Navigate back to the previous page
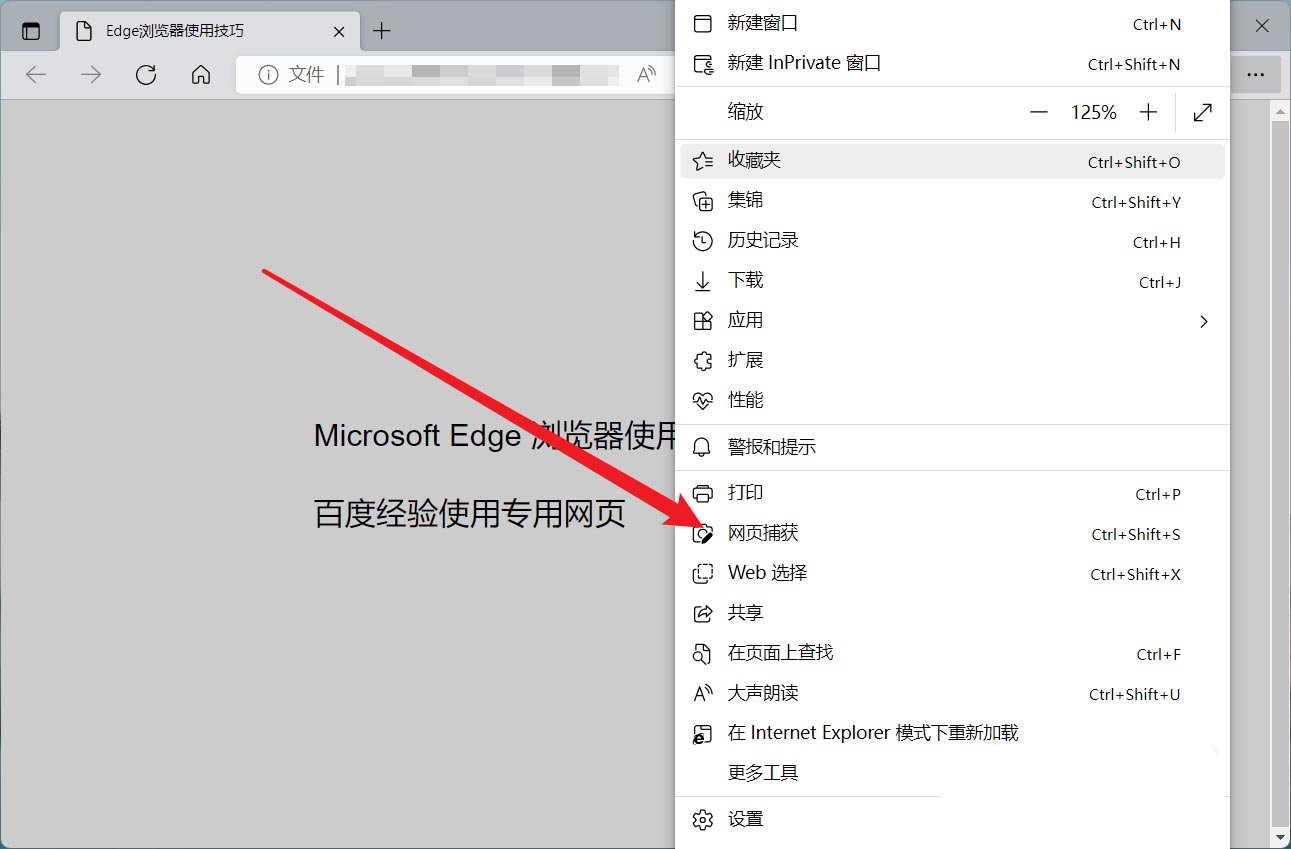Viewport: 1291px width, 849px height. (x=36, y=74)
